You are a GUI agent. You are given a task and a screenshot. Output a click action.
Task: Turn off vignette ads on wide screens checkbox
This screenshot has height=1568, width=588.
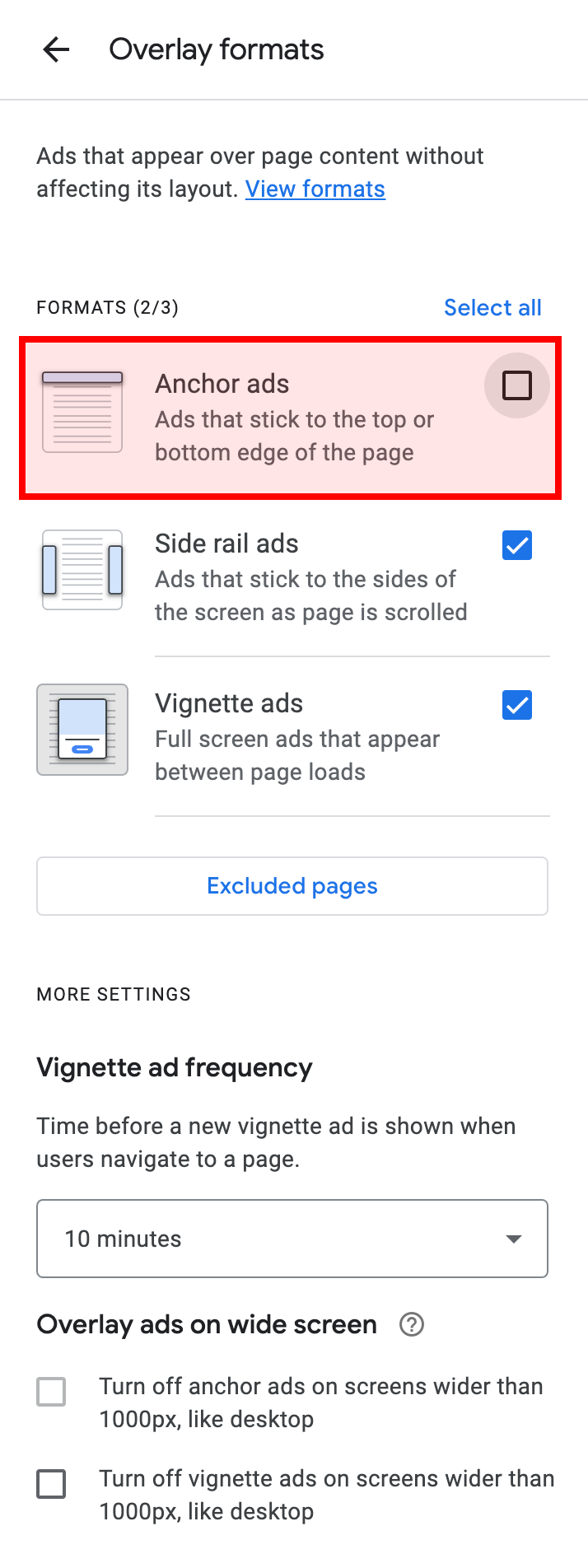[51, 1485]
